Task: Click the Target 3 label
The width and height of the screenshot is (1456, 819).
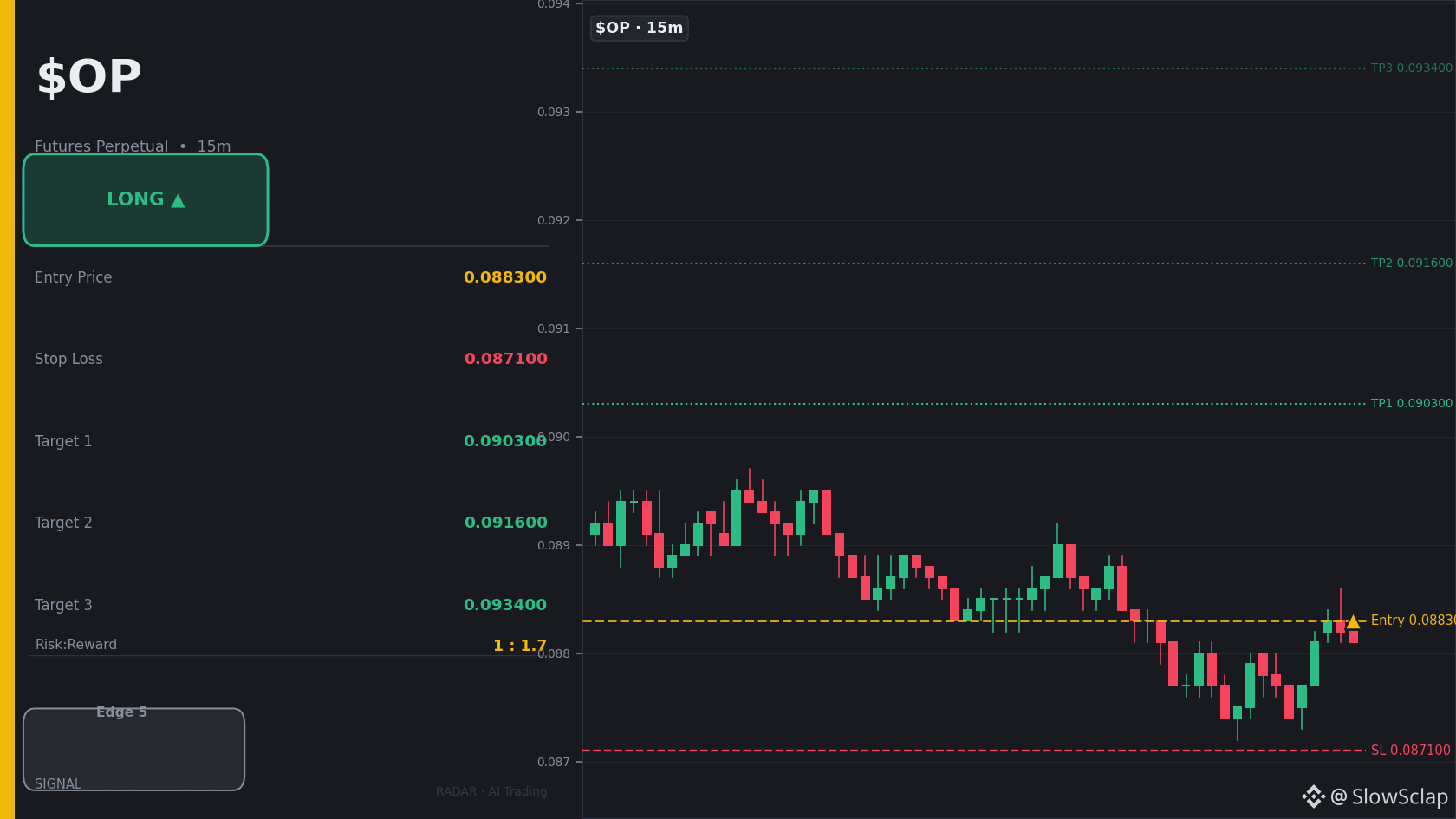Action: [x=63, y=605]
